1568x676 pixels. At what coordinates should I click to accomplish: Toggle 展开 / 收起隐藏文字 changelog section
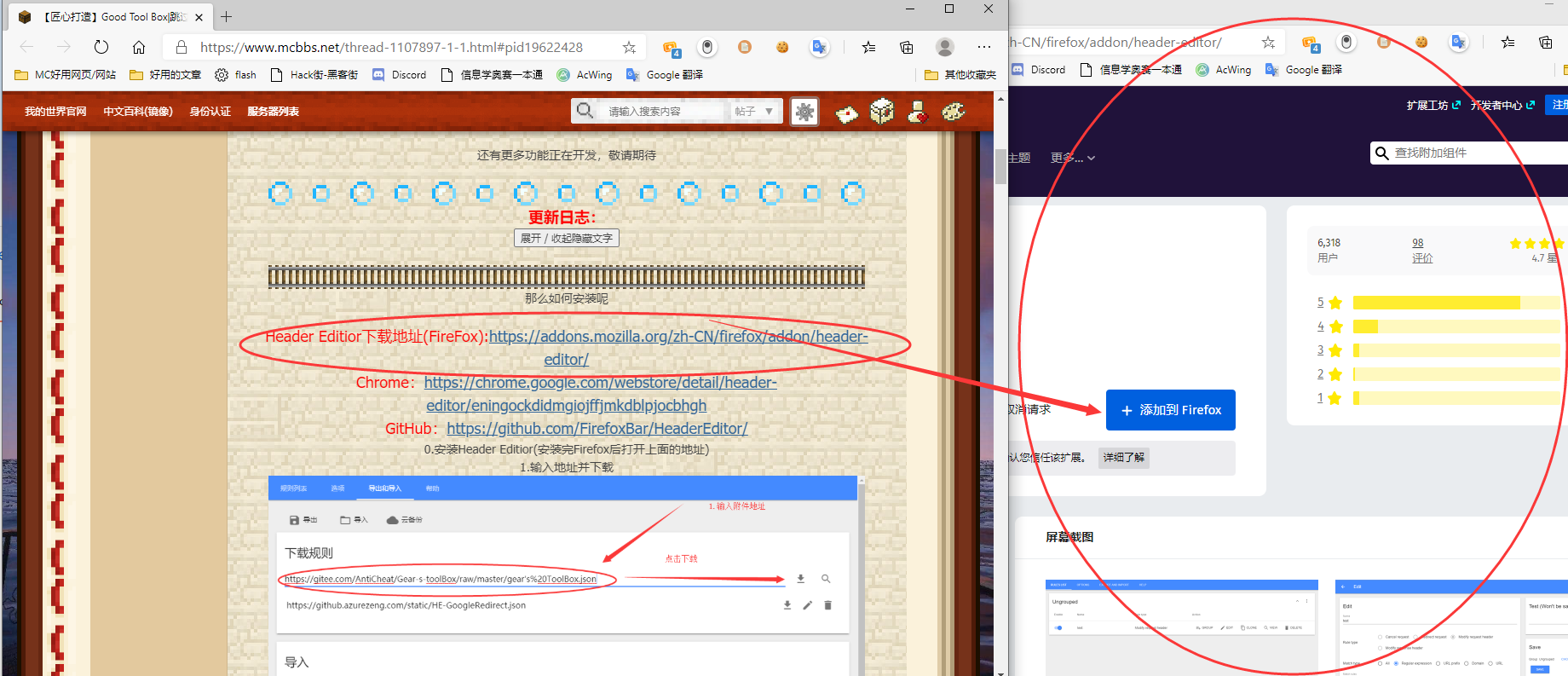click(x=567, y=238)
